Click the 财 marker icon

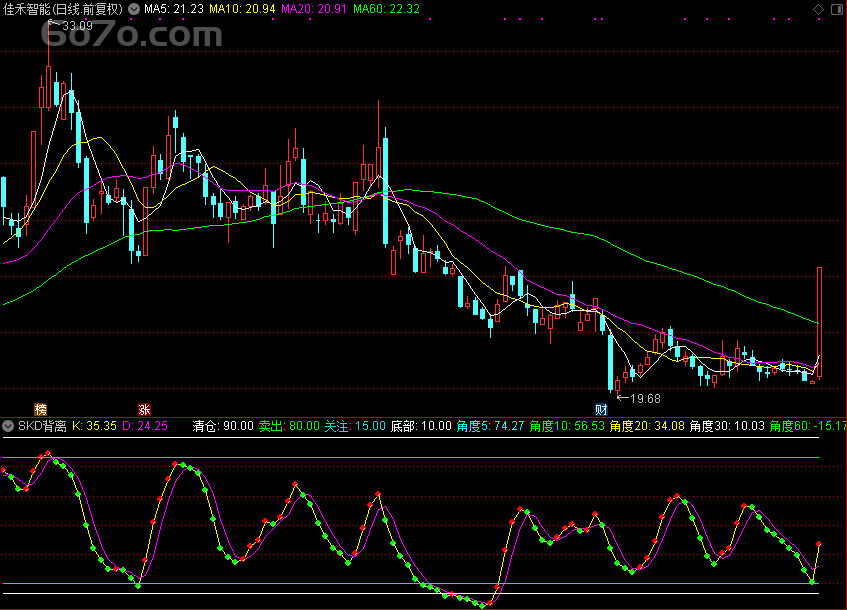coord(601,410)
